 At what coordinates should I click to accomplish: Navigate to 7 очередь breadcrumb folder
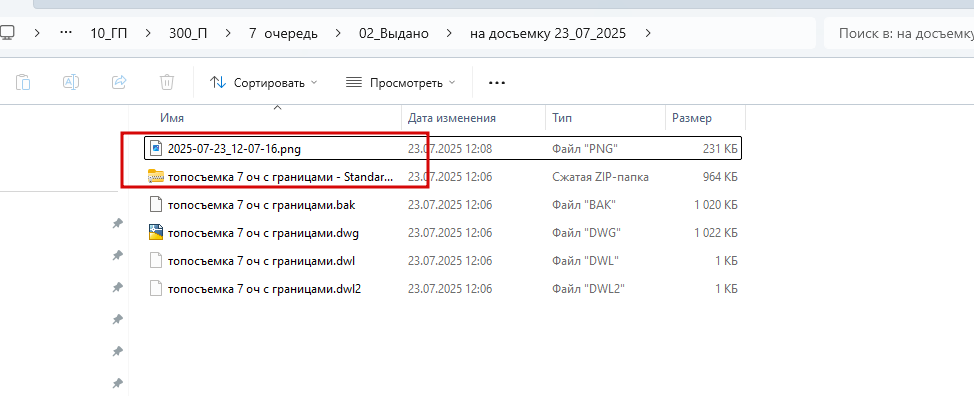[x=283, y=34]
